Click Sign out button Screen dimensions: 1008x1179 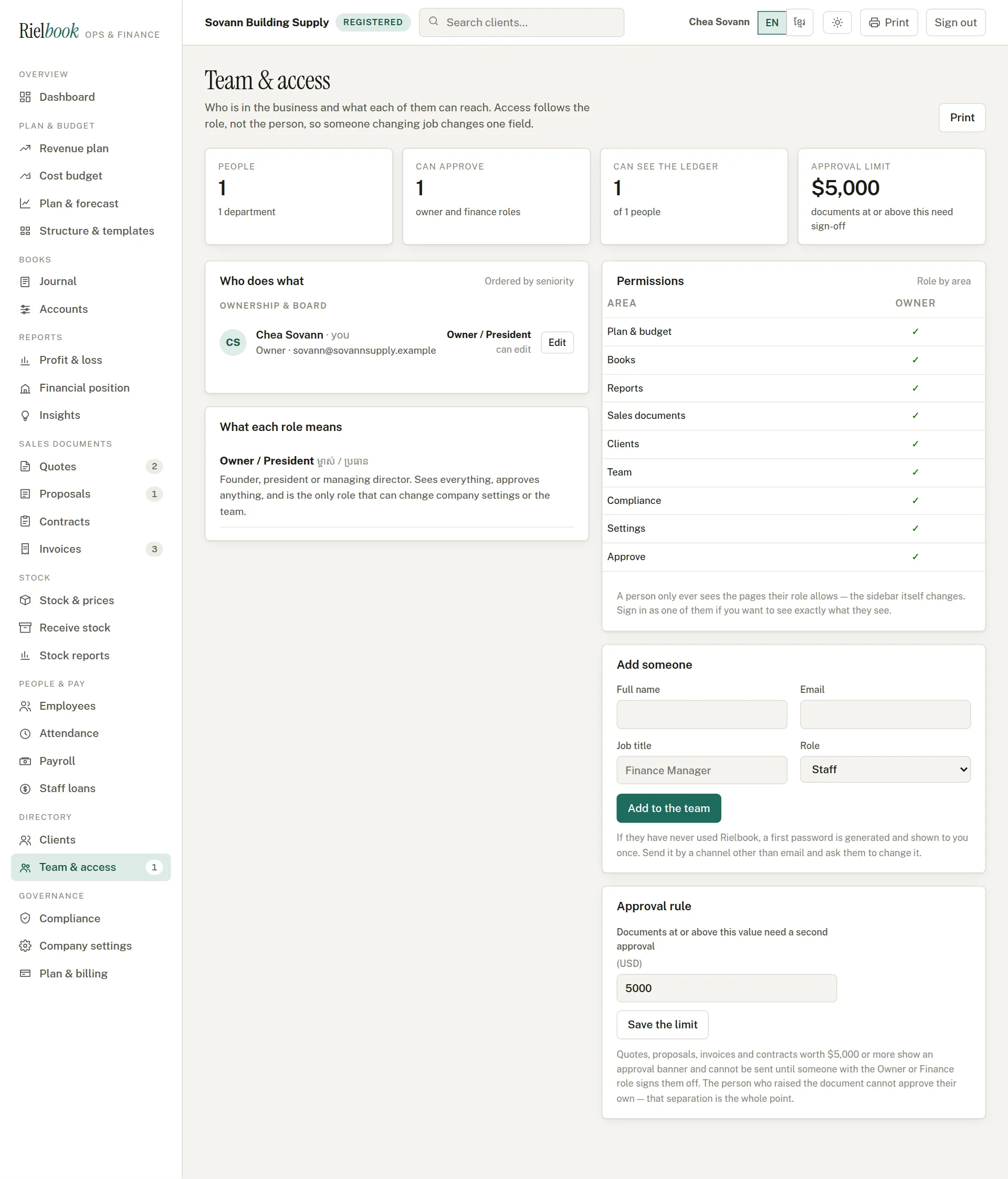(955, 23)
